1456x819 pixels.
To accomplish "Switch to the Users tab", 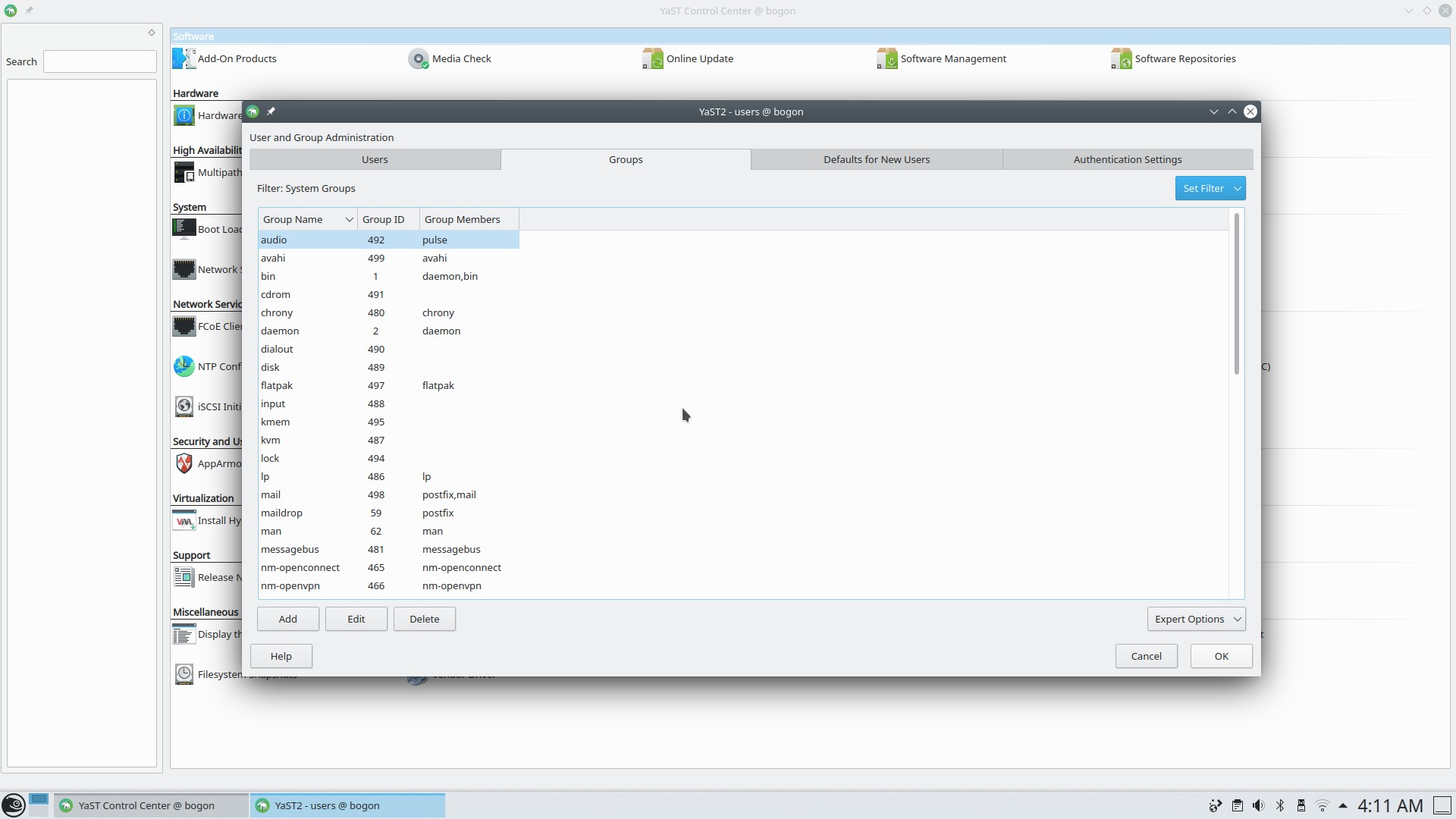I will pyautogui.click(x=375, y=159).
